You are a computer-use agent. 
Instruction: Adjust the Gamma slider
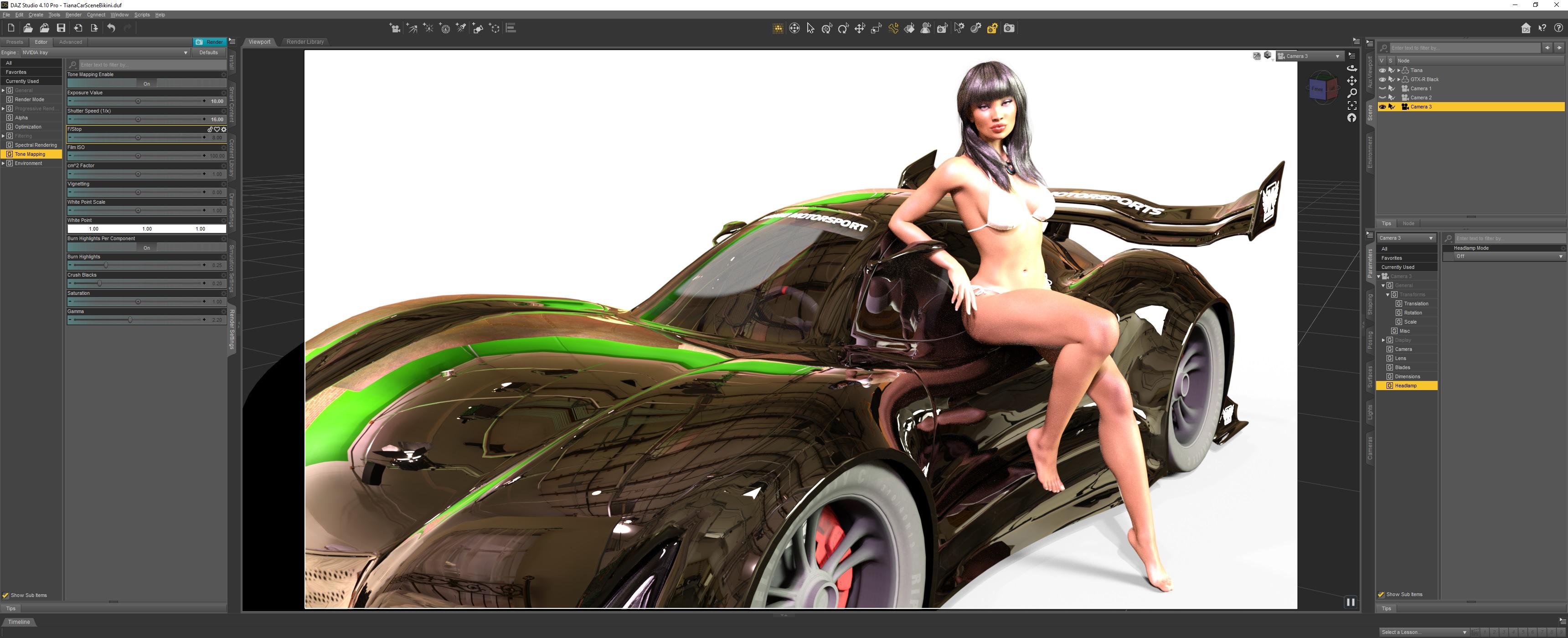click(129, 319)
